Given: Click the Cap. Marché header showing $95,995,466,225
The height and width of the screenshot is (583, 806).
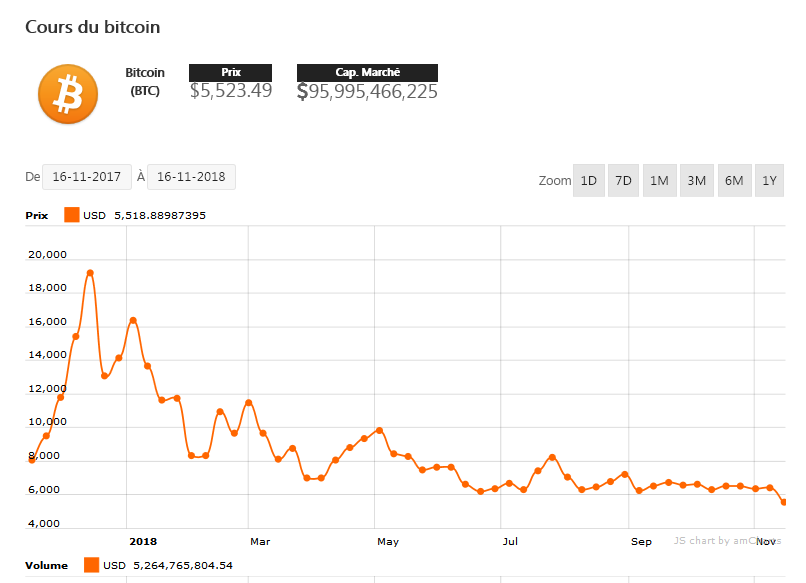Looking at the screenshot, I should tap(367, 73).
